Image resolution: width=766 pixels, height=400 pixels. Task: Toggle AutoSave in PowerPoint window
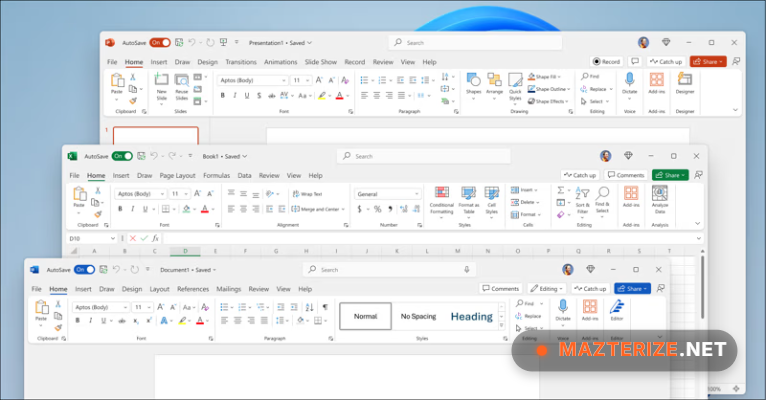pyautogui.click(x=160, y=42)
